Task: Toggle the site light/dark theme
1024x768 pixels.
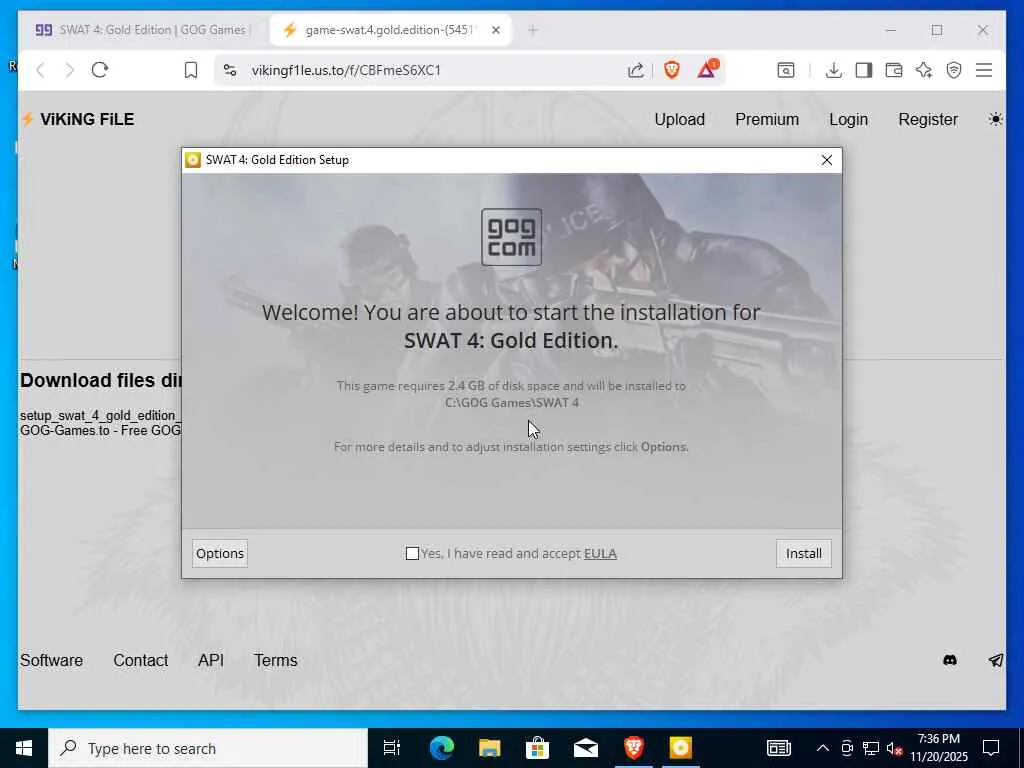Action: 995,120
